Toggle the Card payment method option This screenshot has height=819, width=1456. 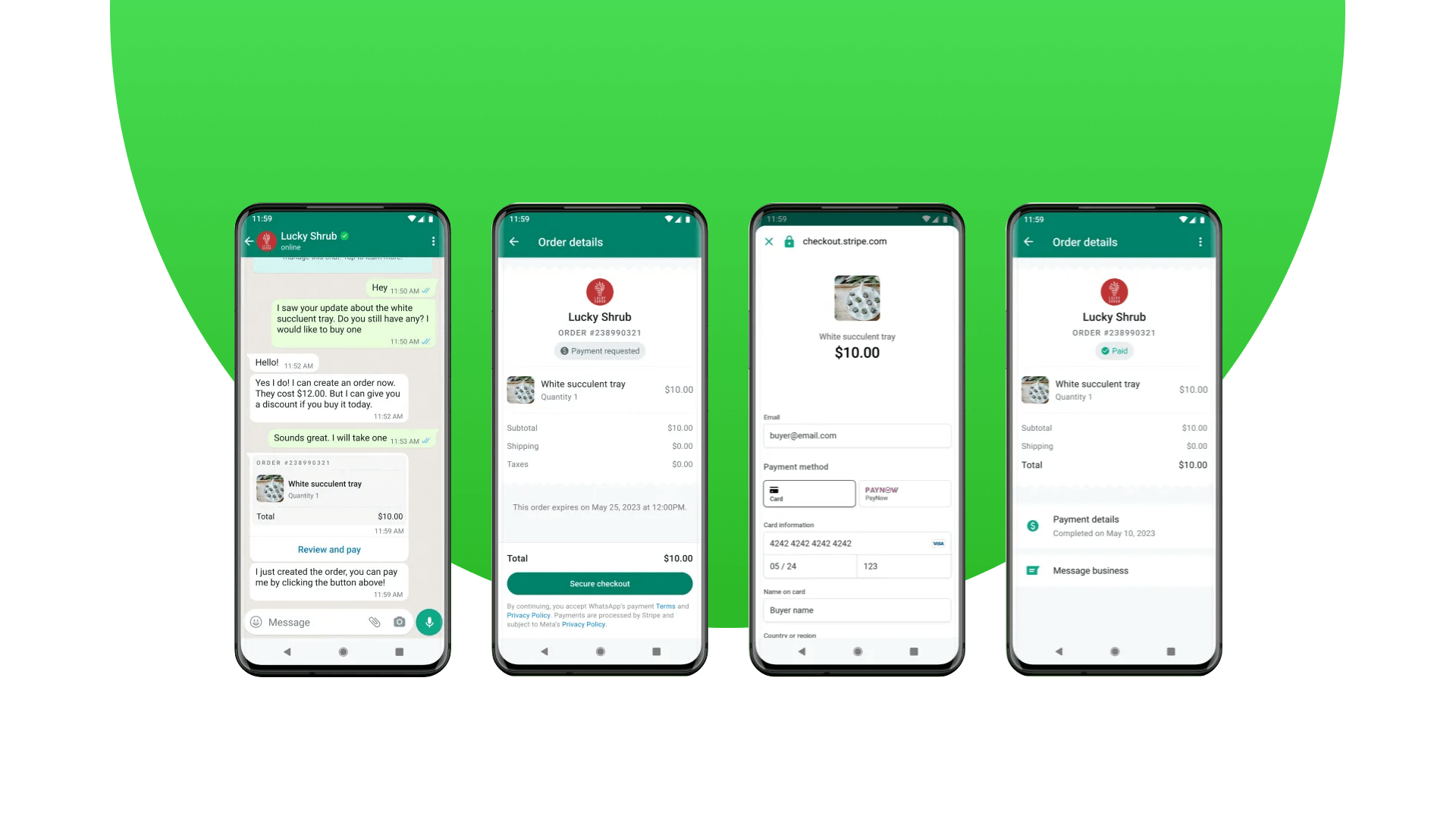(x=808, y=493)
